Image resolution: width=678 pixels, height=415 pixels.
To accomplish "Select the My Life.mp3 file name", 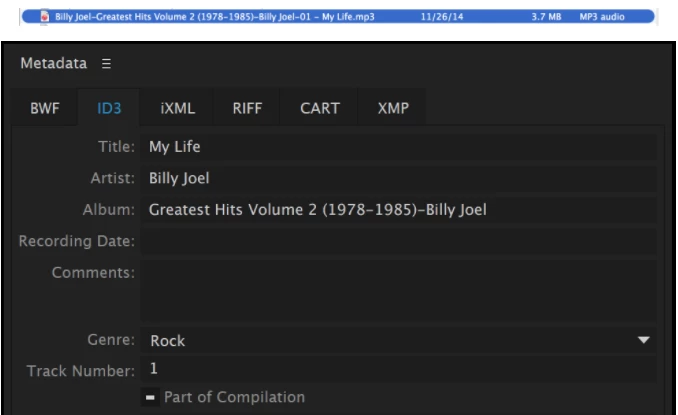I will click(214, 17).
